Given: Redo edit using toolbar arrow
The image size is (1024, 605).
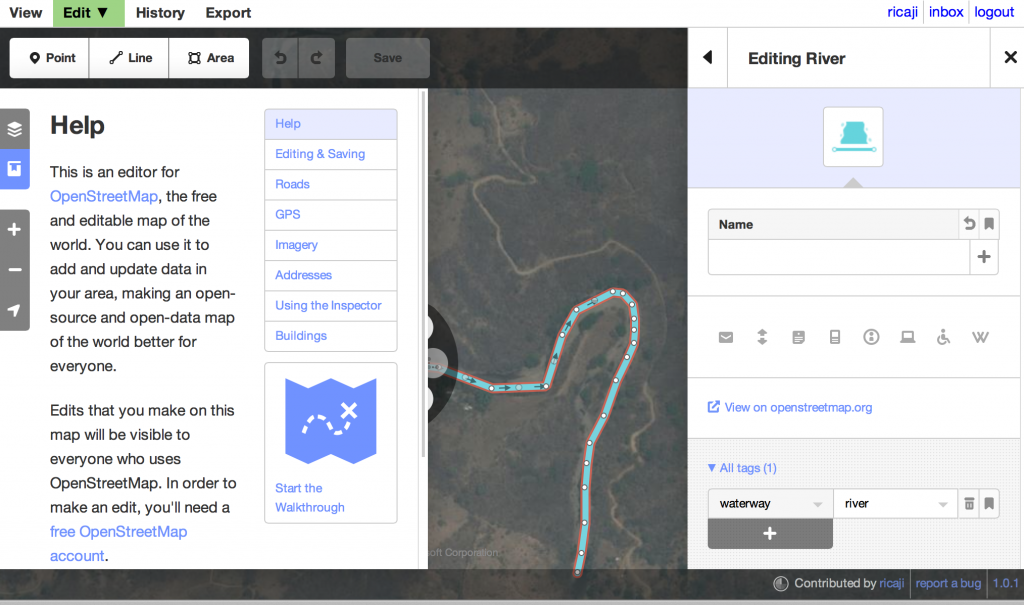Looking at the screenshot, I should click(317, 58).
